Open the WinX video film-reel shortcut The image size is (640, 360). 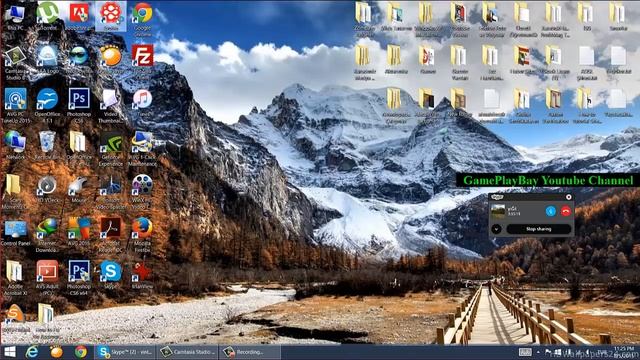[142, 192]
